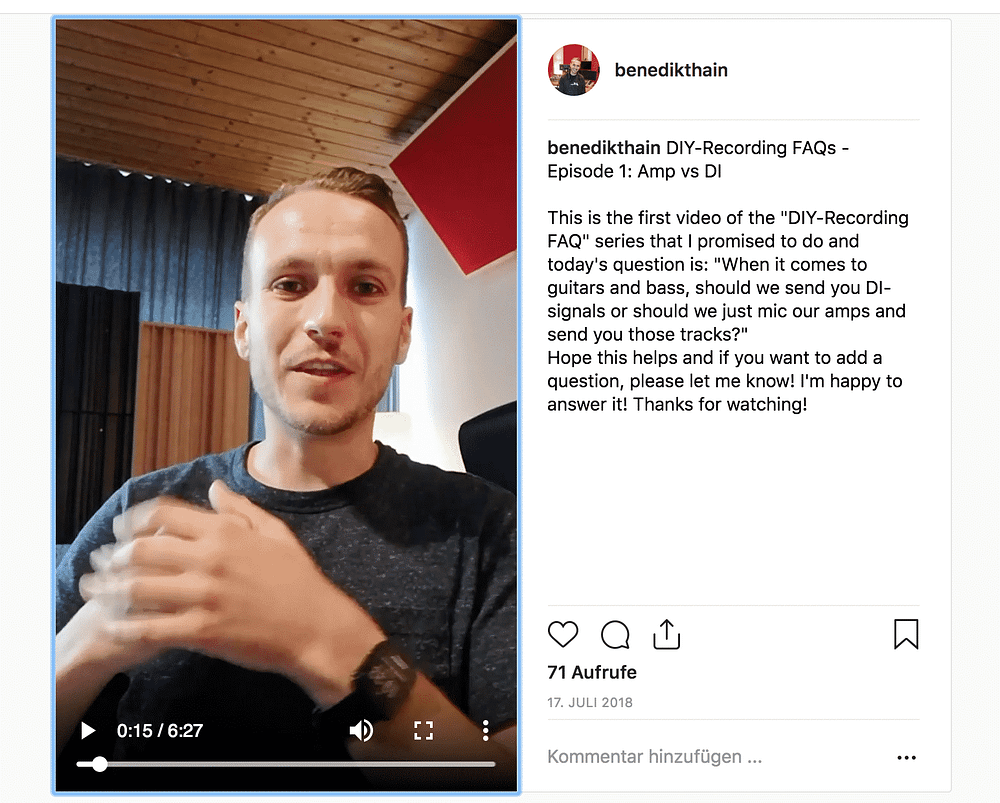Screen dimensions: 1000x803
Task: Play the video
Action: tap(88, 730)
